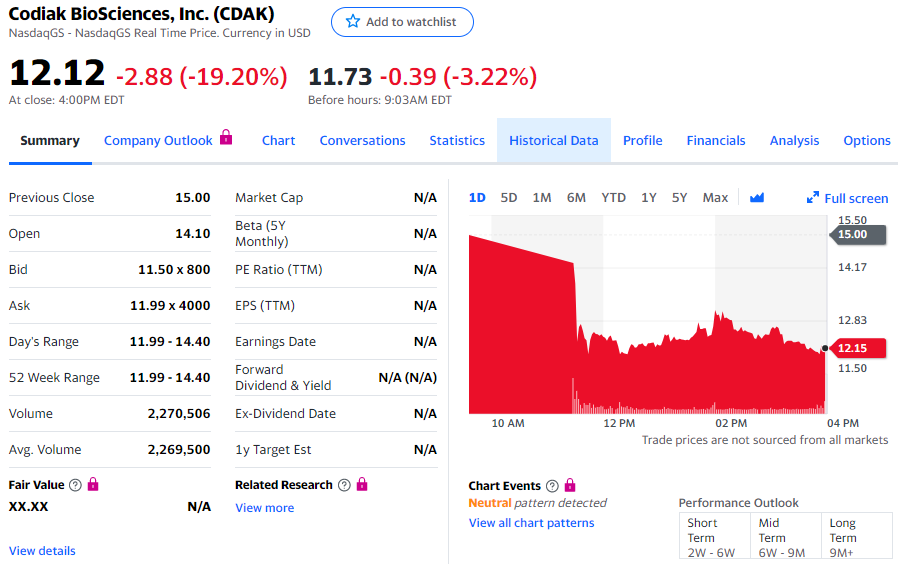This screenshot has height=564, width=898.
Task: Click the Short Term performance outlook cell
Action: 715,538
